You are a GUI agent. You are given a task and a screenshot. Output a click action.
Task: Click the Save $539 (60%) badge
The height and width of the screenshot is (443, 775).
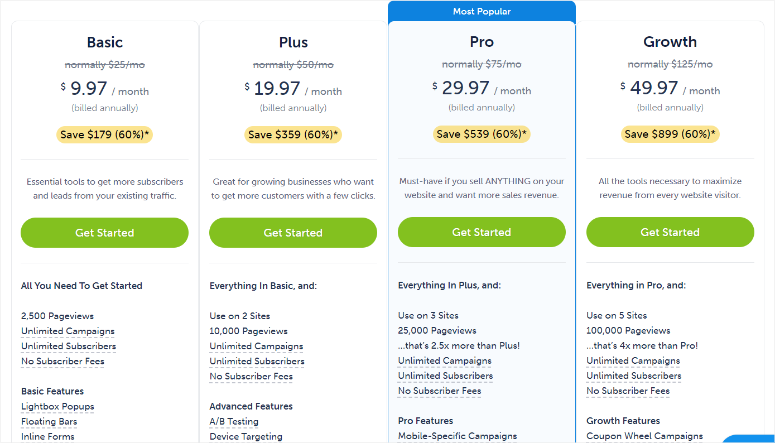pos(481,134)
